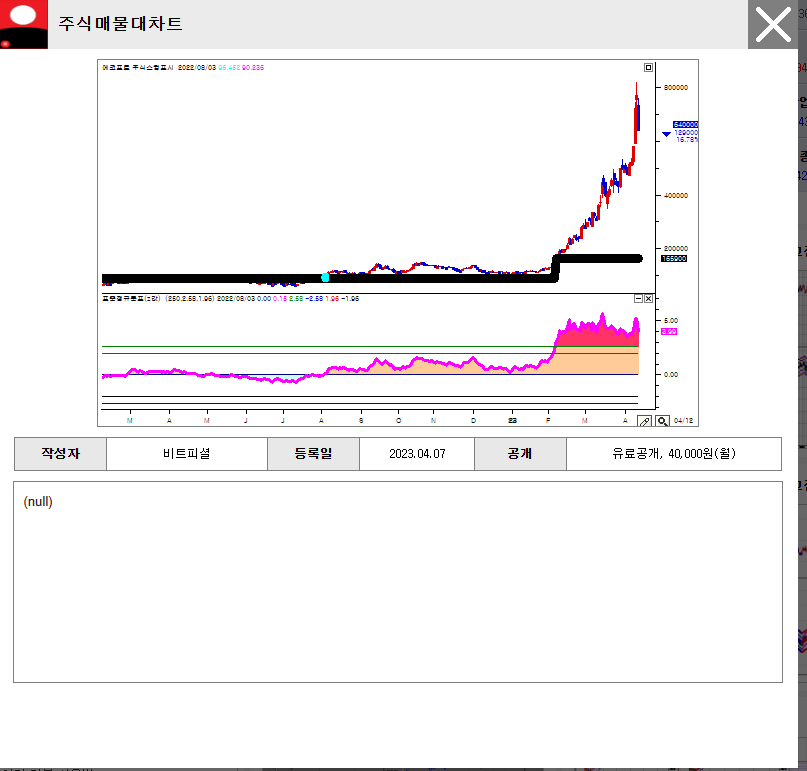Click the 공개 header cell
This screenshot has height=771, width=807.
coord(520,453)
